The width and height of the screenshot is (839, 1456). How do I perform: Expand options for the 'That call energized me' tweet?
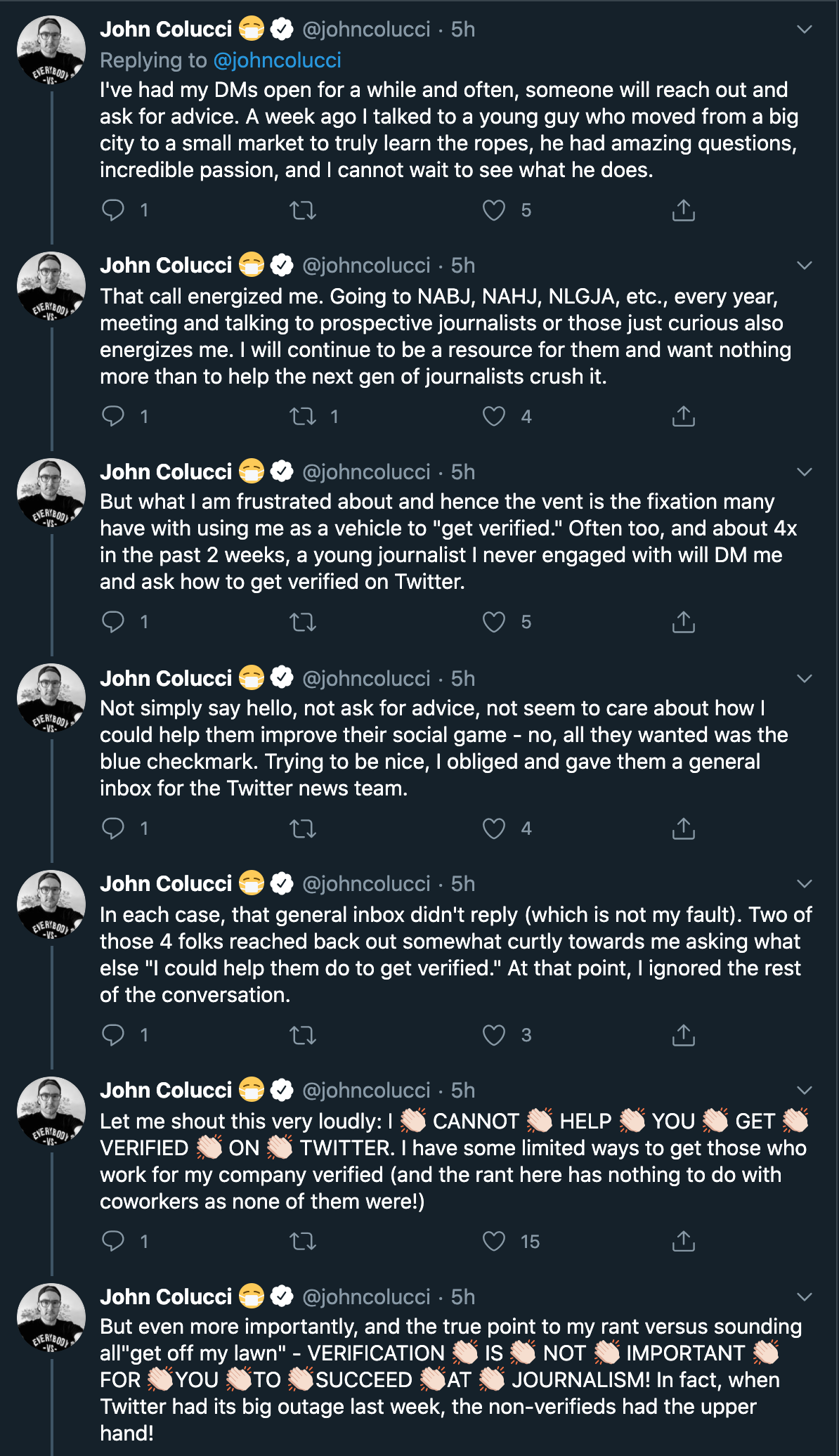click(x=805, y=266)
